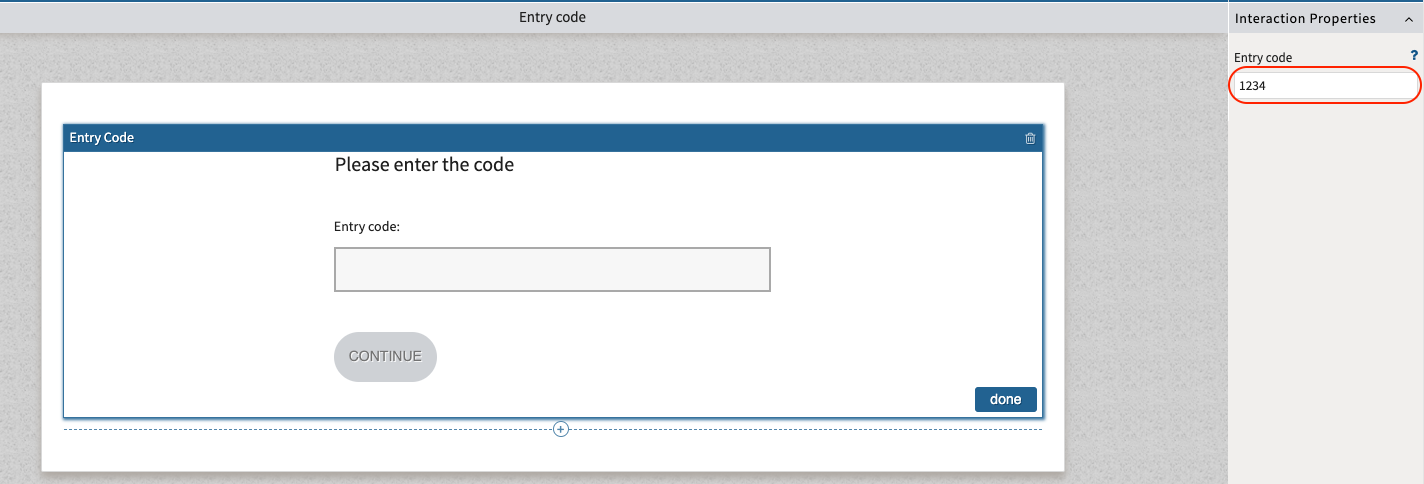The image size is (1424, 484).
Task: Click the Entry code page title at top
Action: coord(552,17)
